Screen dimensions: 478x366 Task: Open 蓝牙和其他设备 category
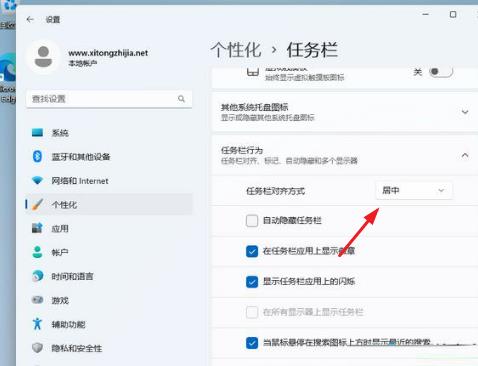tap(109, 157)
